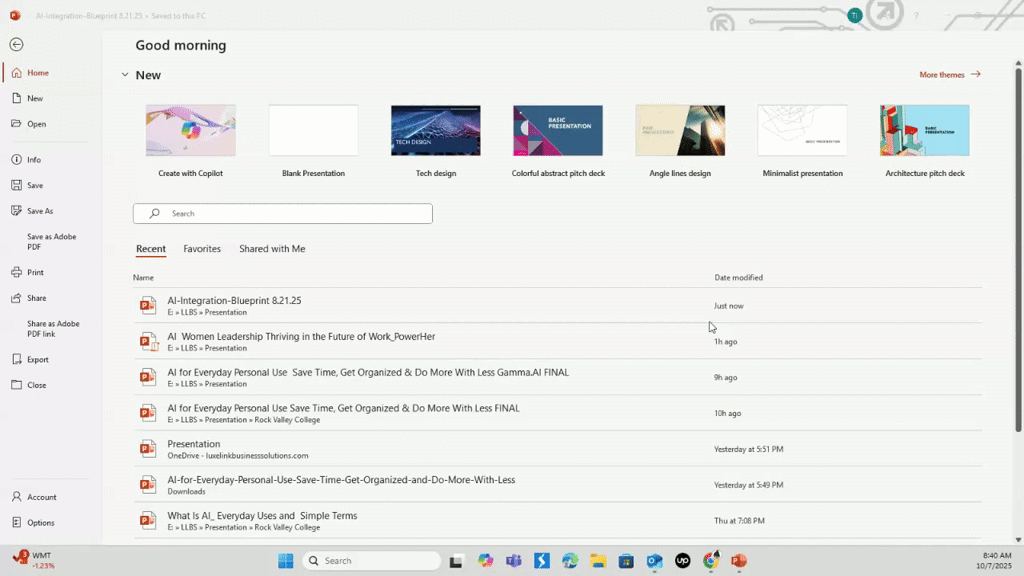This screenshot has height=576, width=1024.
Task: Switch to the Shared with Me tab
Action: pos(272,249)
